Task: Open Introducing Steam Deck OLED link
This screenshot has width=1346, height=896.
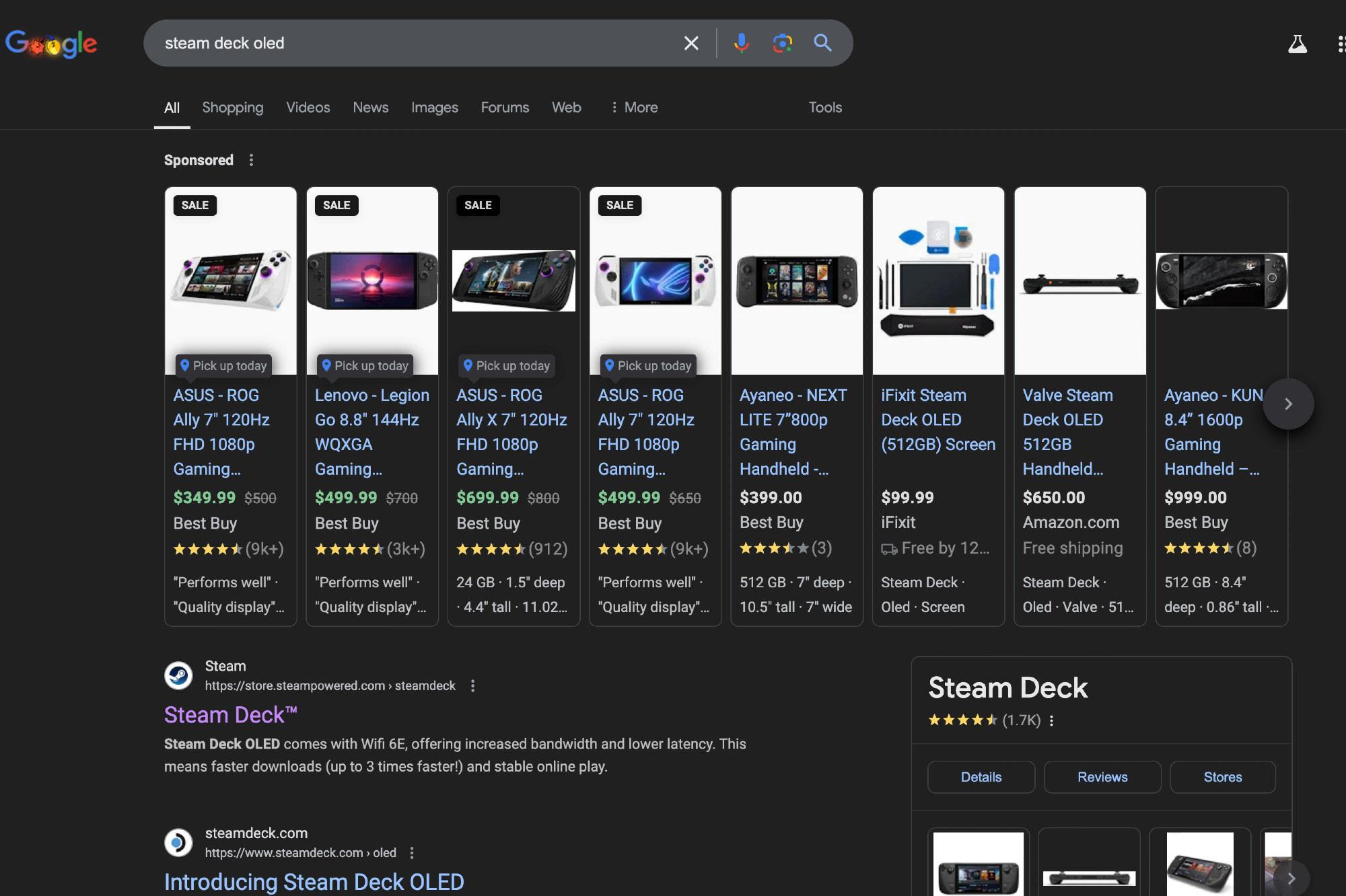Action: click(x=314, y=882)
